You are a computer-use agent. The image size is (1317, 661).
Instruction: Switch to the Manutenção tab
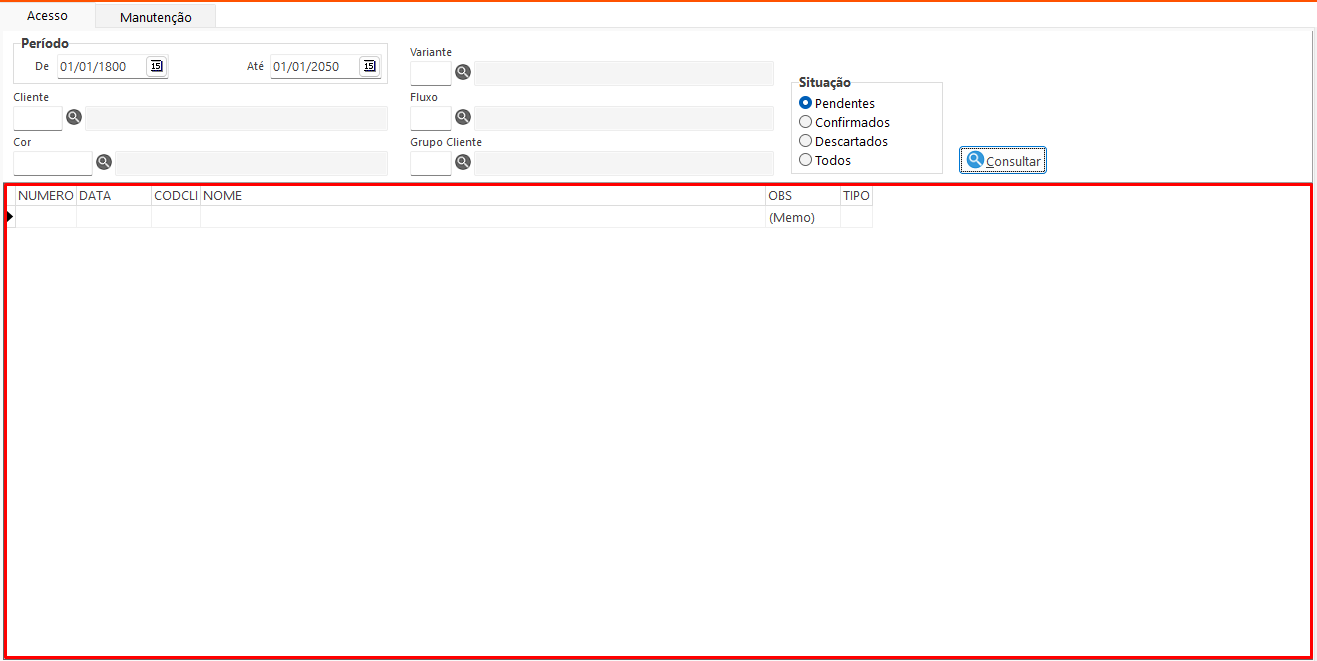click(x=155, y=17)
